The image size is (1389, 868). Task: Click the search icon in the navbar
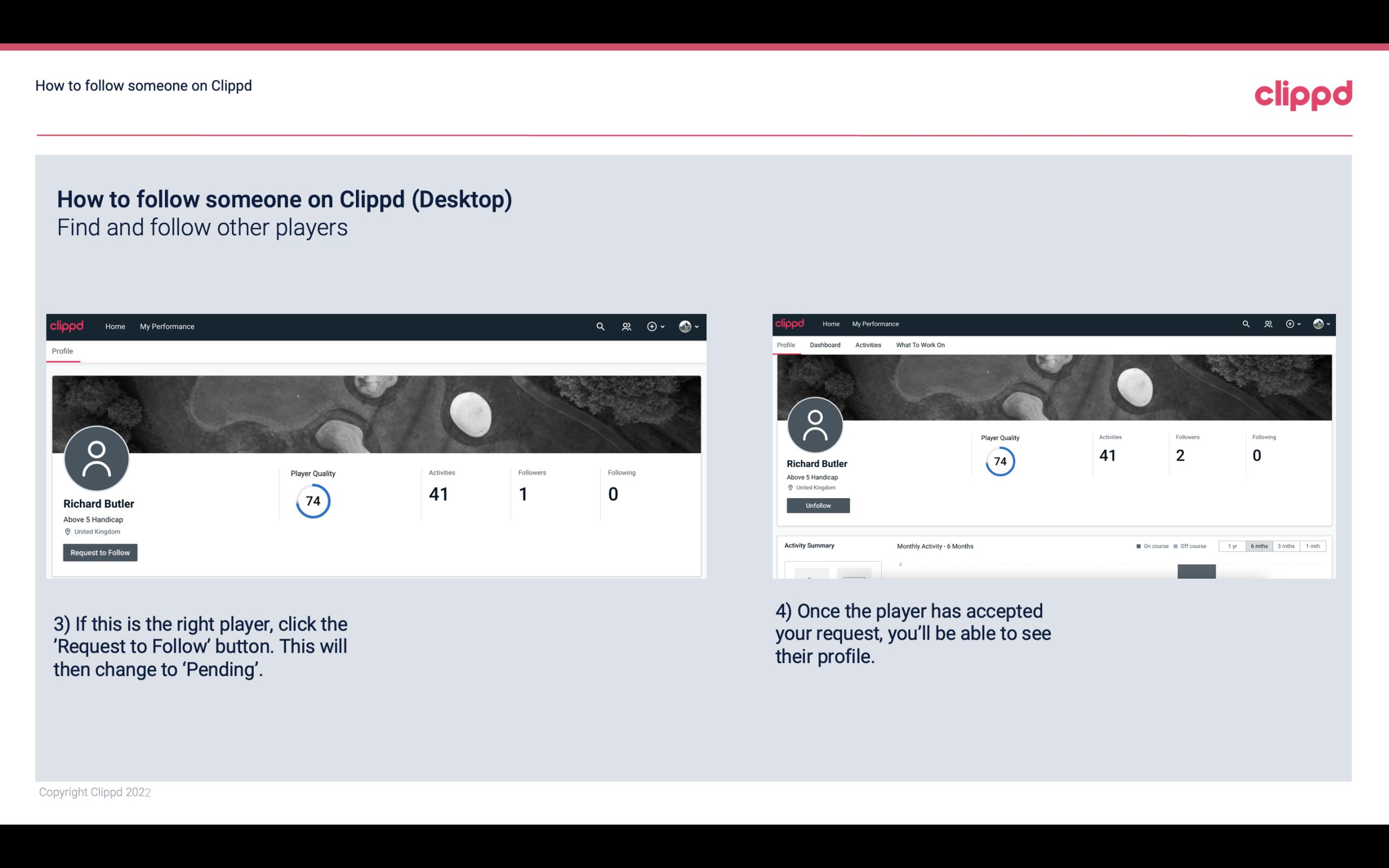click(598, 326)
